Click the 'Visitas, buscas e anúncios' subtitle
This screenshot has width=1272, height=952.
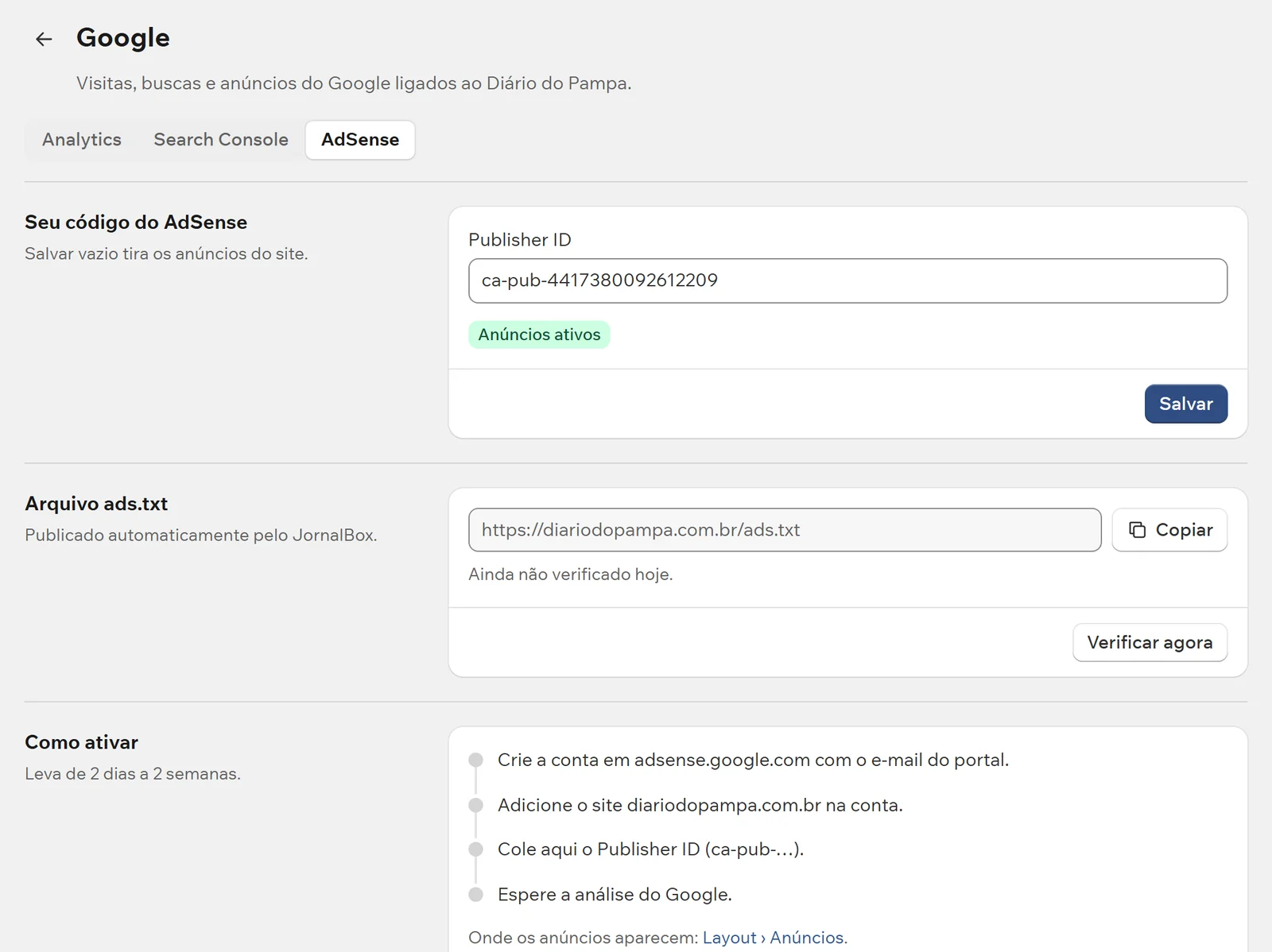354,83
